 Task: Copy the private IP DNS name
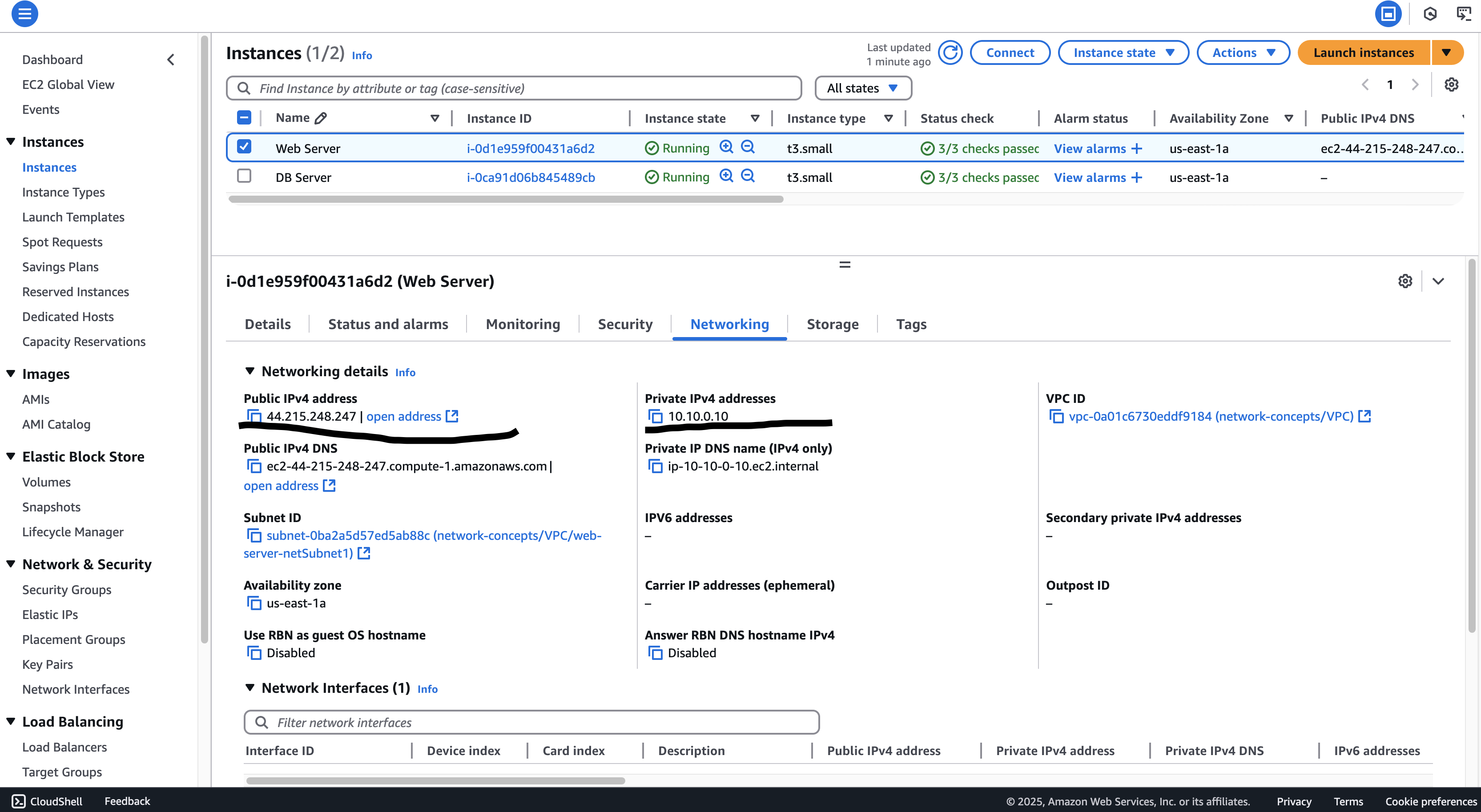pos(655,466)
